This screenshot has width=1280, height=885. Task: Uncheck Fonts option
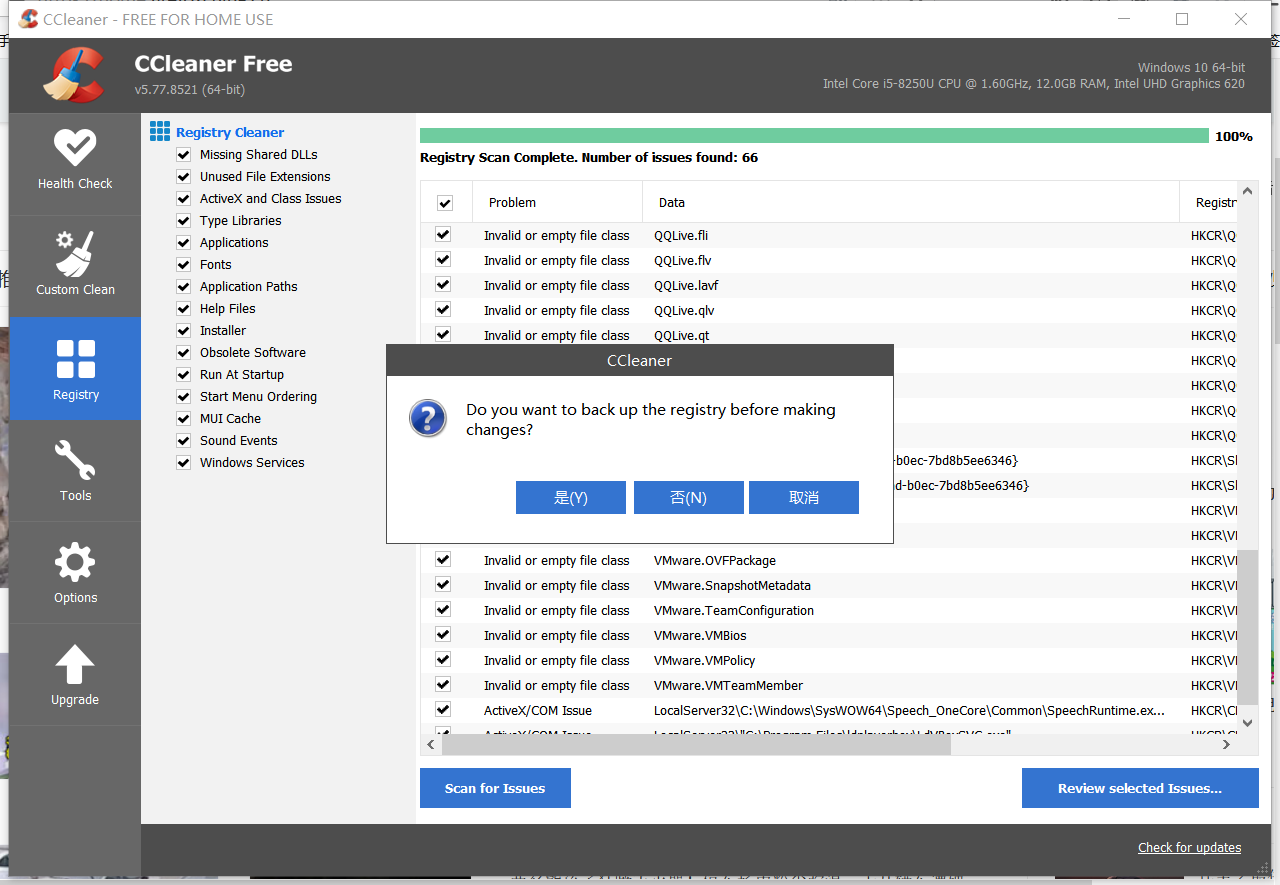click(183, 265)
